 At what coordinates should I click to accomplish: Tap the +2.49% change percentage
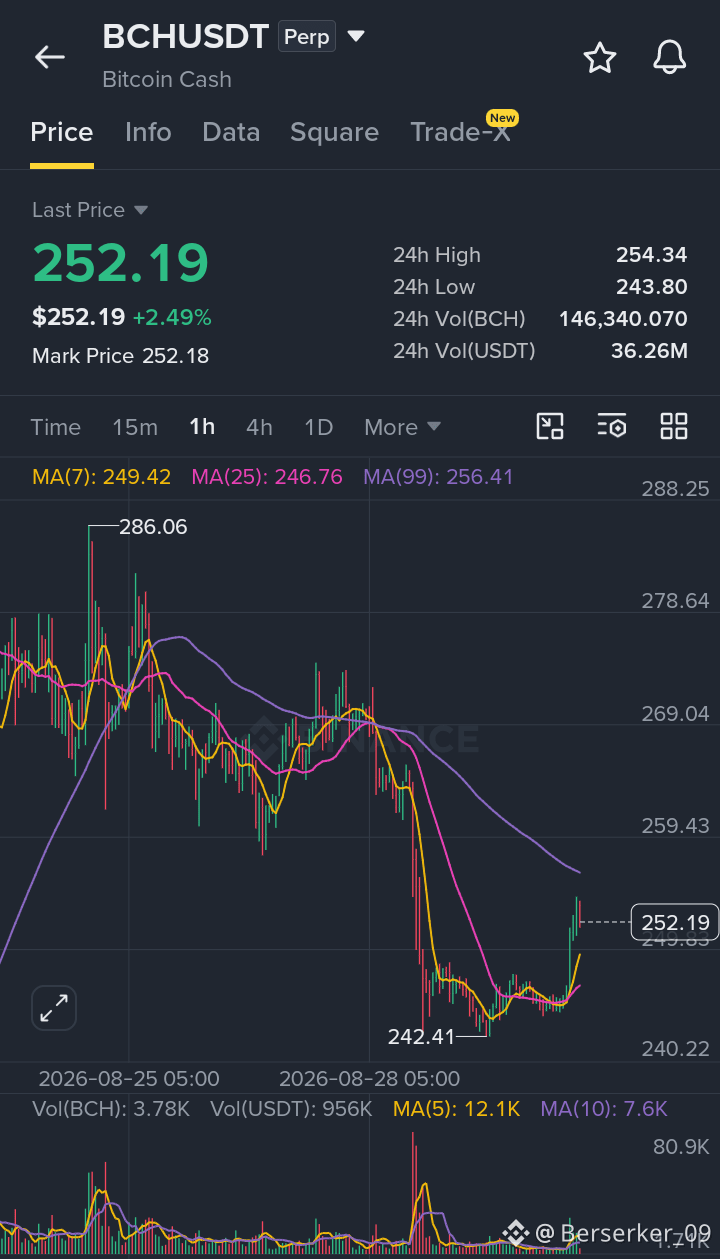172,318
